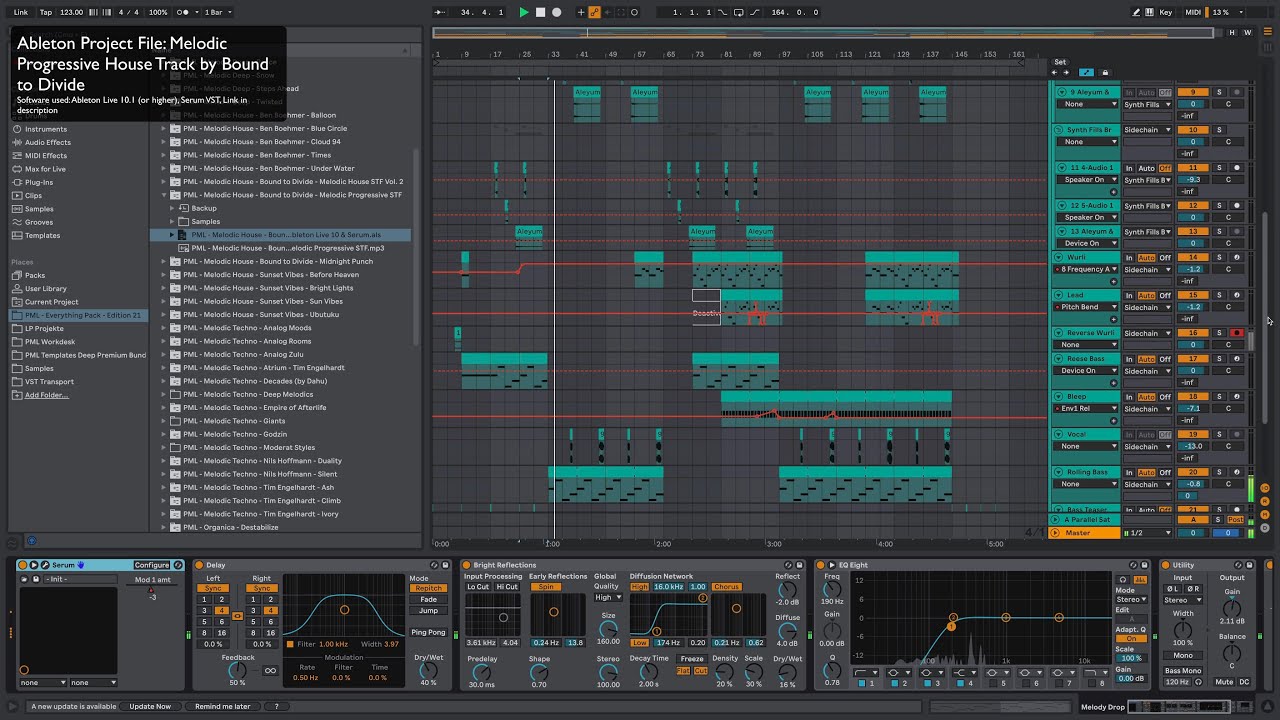
Task: Enable Ping Pong in Delay
Action: 428,632
